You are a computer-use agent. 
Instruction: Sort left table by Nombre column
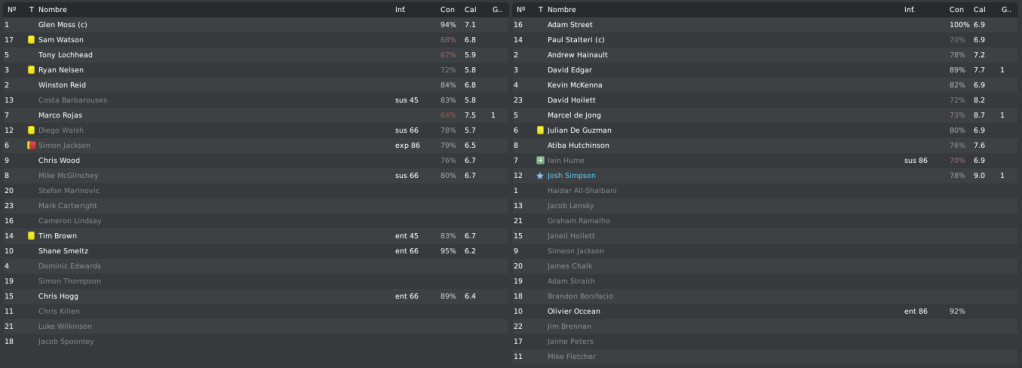(53, 10)
